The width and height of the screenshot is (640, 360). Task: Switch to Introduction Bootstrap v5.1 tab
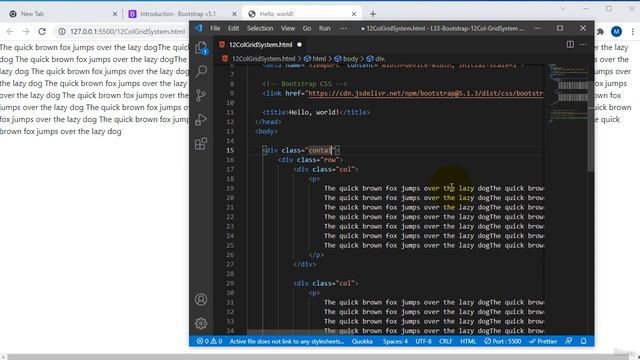tap(182, 14)
